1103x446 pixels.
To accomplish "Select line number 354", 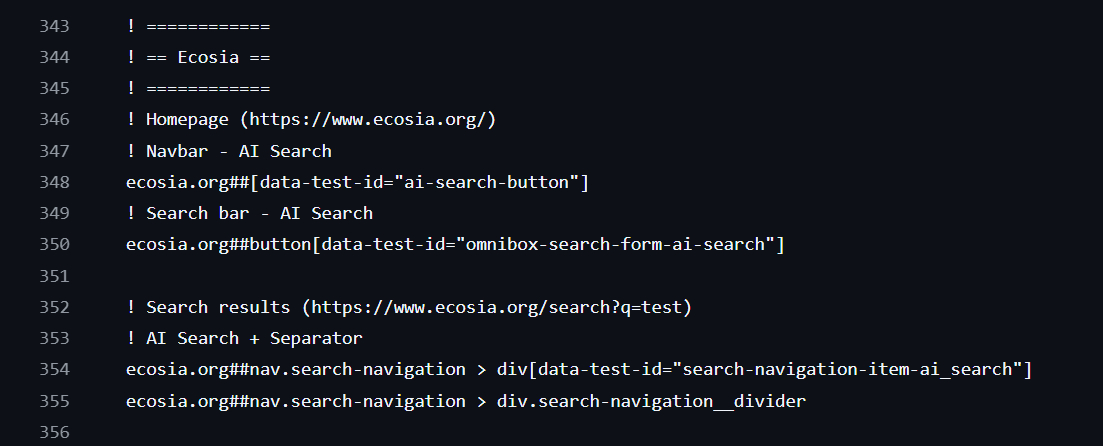I will 54,370.
